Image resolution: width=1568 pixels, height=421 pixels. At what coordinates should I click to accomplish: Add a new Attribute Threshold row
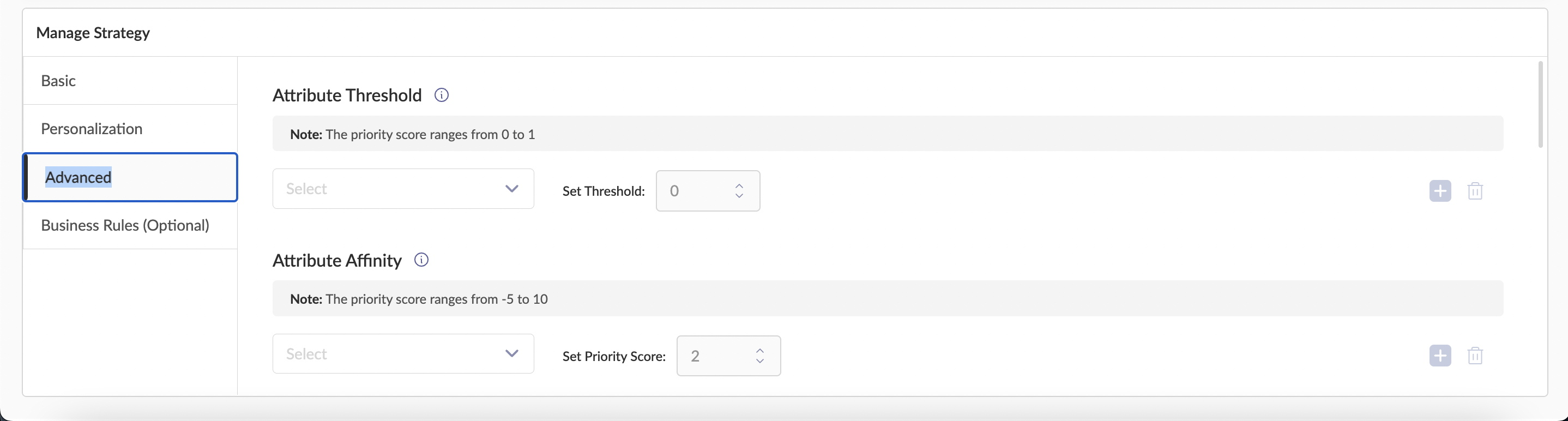(x=1439, y=191)
